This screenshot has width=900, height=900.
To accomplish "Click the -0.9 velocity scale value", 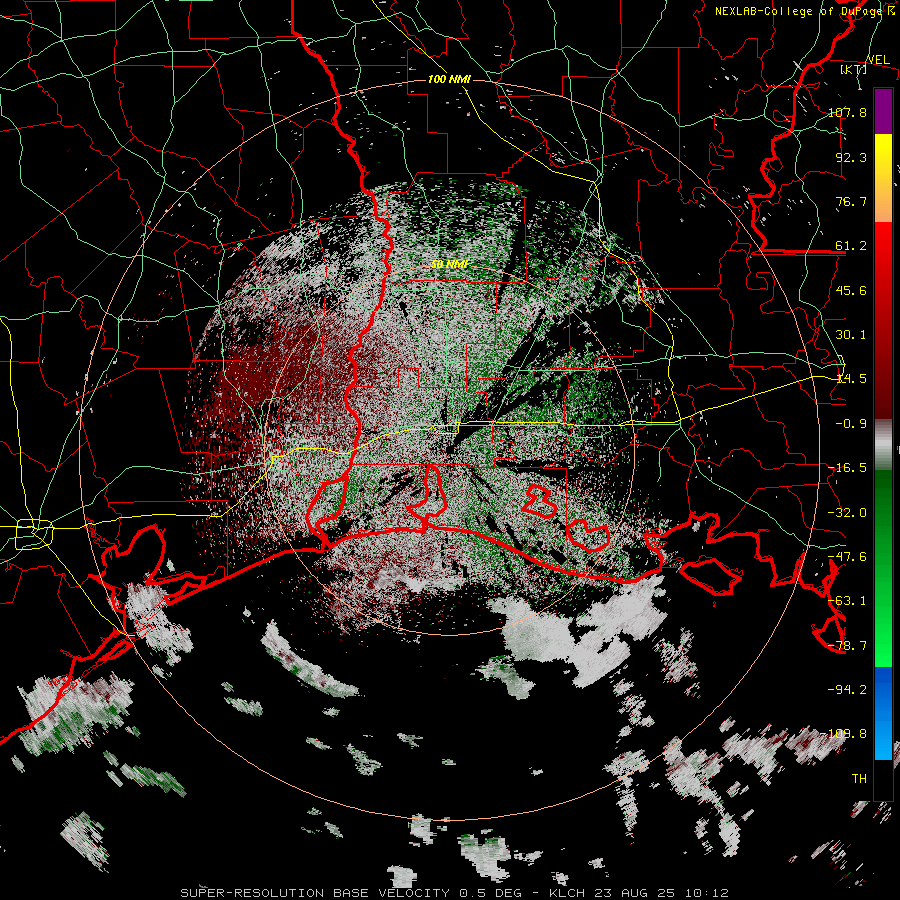I will point(851,424).
